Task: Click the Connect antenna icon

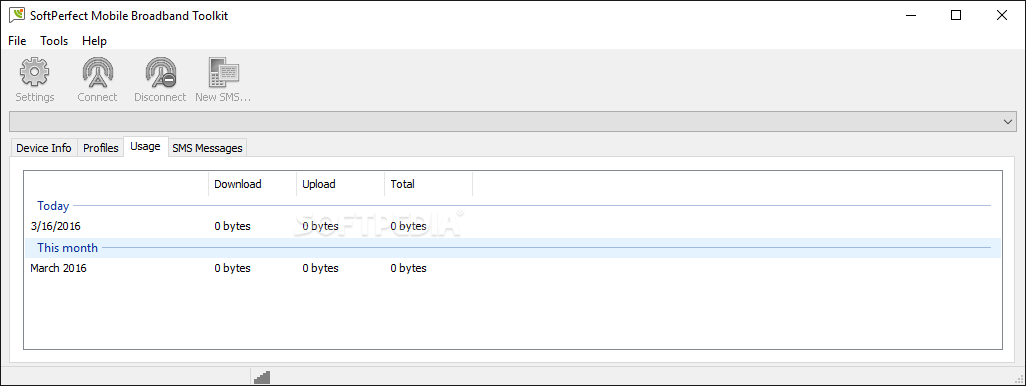Action: click(x=97, y=72)
